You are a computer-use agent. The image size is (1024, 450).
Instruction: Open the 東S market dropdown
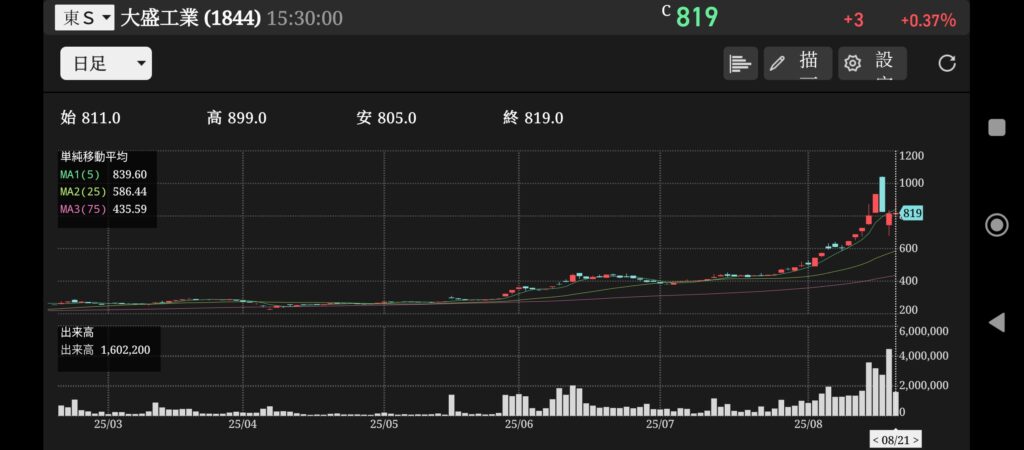(x=84, y=18)
